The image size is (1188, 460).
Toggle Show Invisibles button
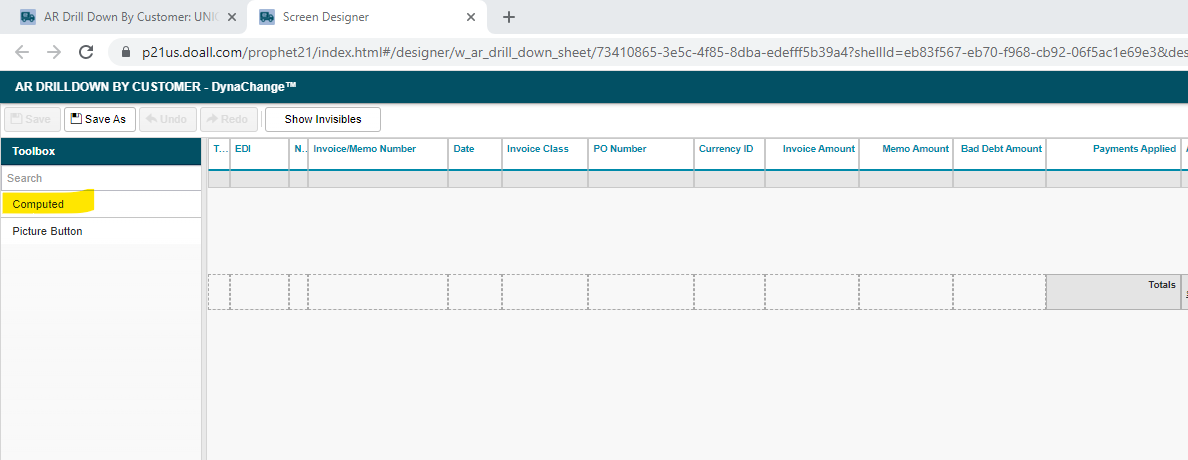[x=322, y=119]
